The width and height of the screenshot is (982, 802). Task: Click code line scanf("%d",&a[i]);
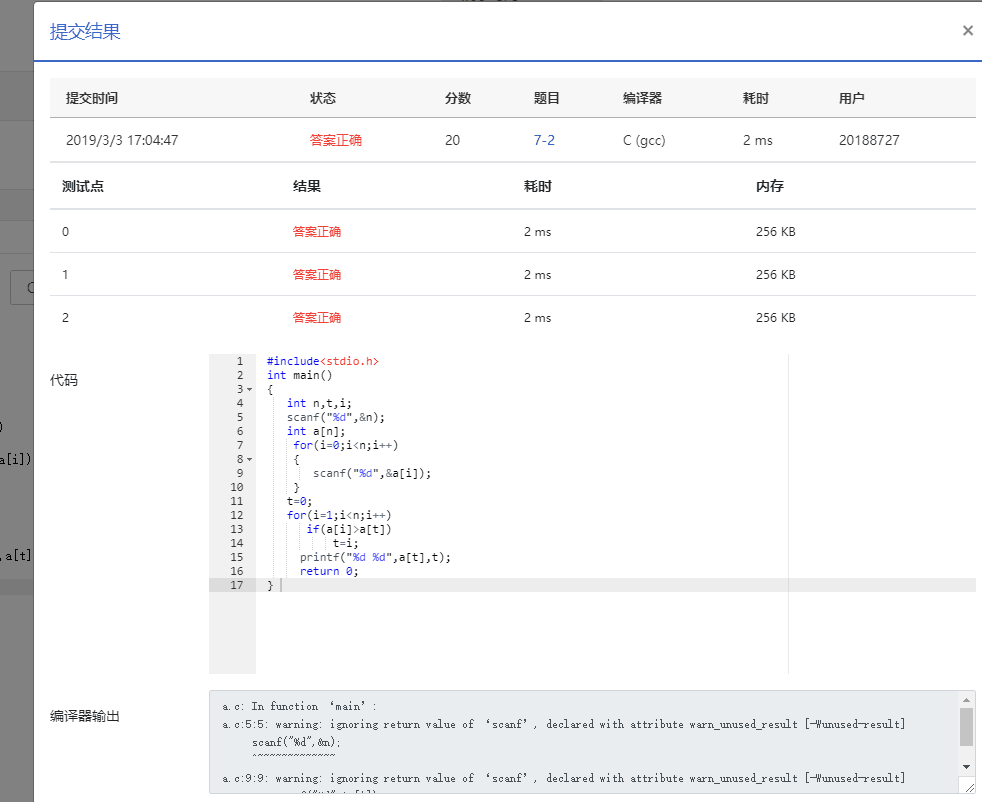pyautogui.click(x=372, y=473)
